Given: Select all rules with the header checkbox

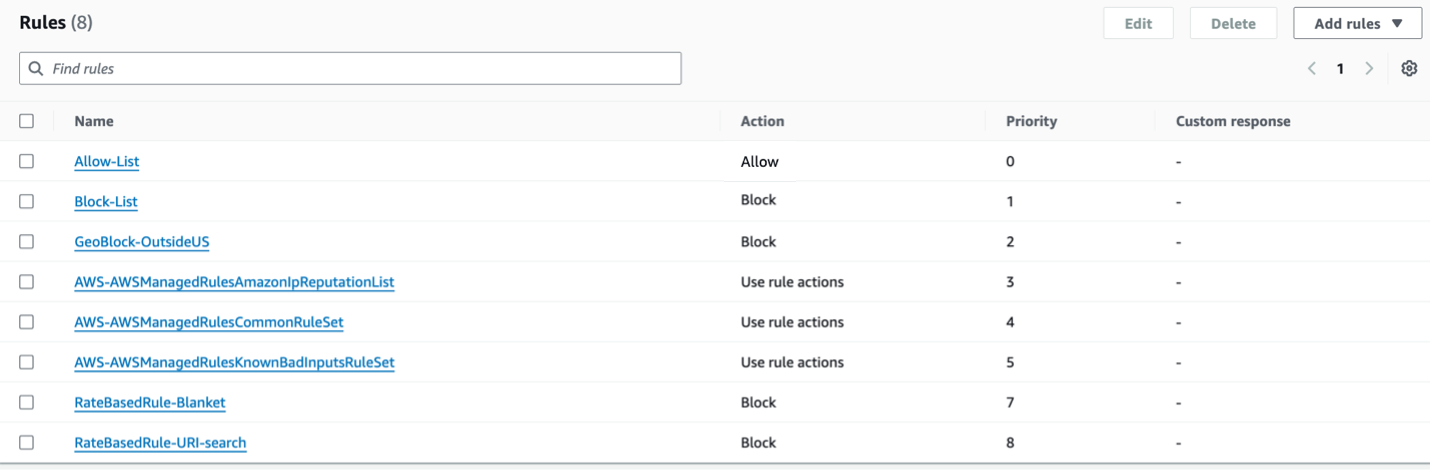Looking at the screenshot, I should click(27, 121).
